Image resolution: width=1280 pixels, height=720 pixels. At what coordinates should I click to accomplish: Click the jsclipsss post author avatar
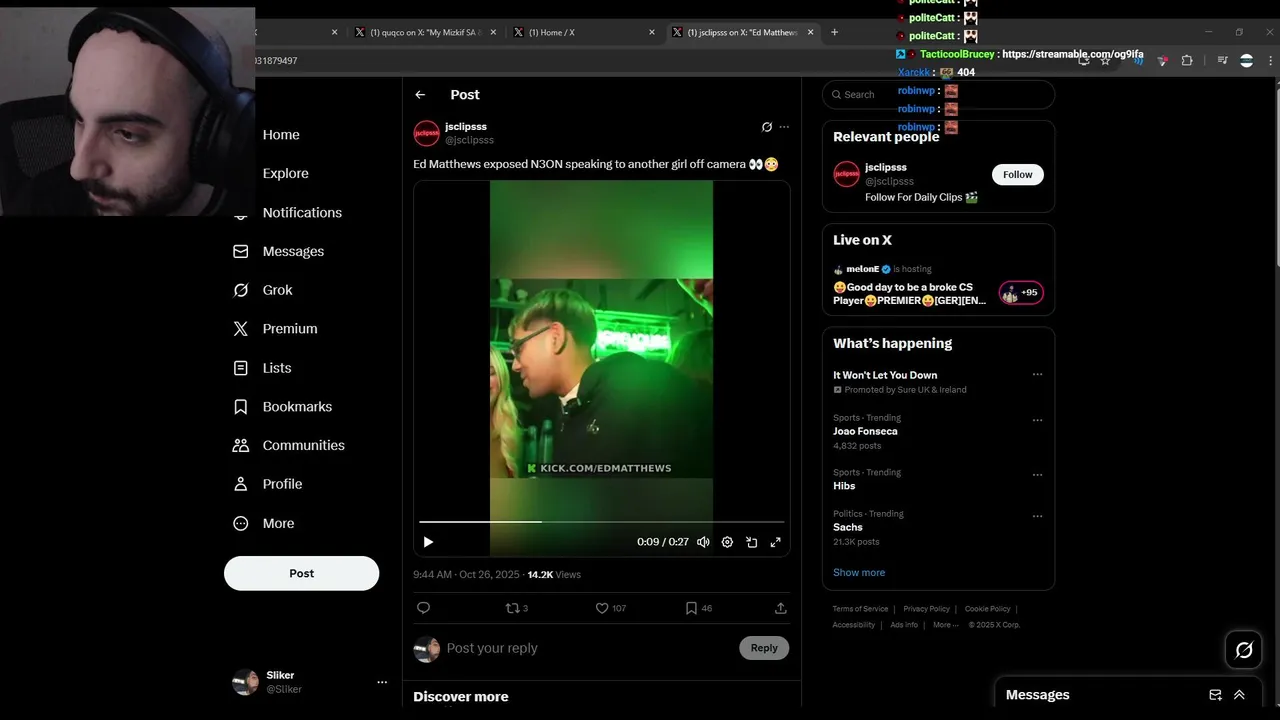(427, 133)
